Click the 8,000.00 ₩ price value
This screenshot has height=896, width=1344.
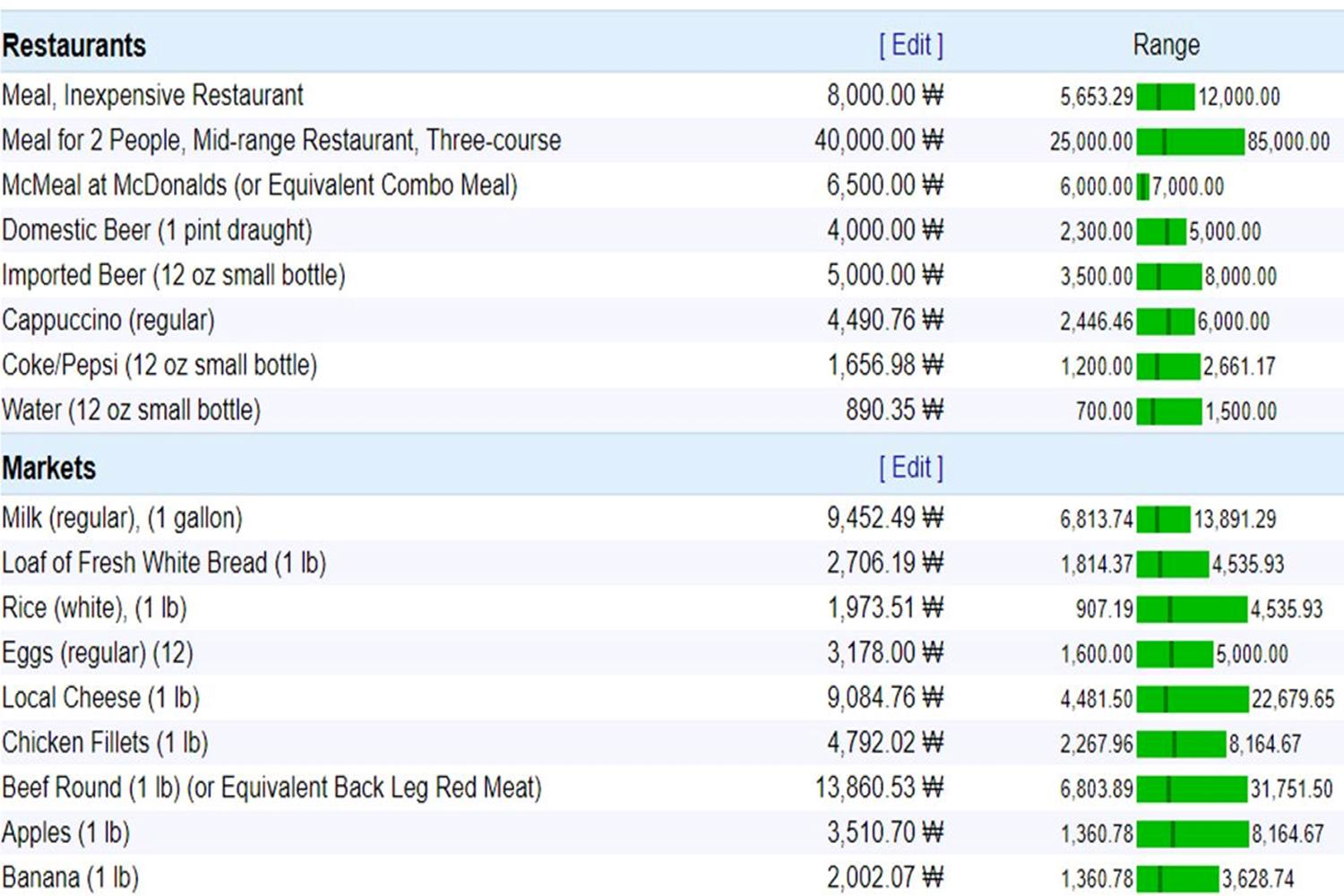(x=885, y=95)
